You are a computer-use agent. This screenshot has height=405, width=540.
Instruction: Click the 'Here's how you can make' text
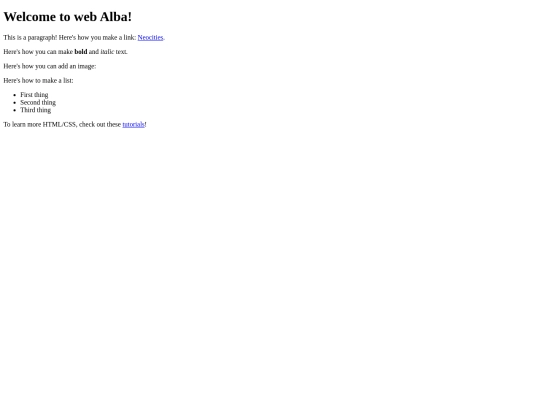(x=38, y=52)
